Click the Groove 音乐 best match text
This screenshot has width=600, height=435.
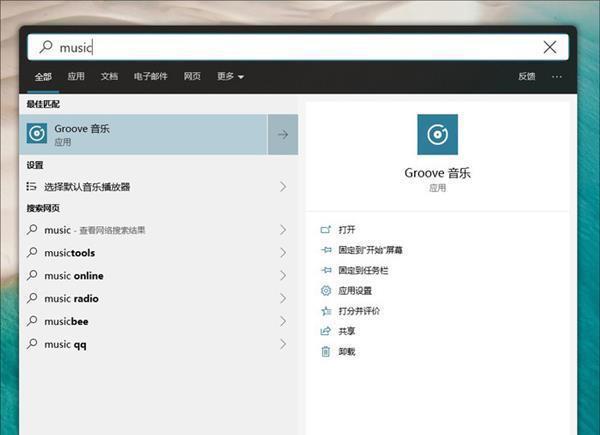(x=82, y=129)
